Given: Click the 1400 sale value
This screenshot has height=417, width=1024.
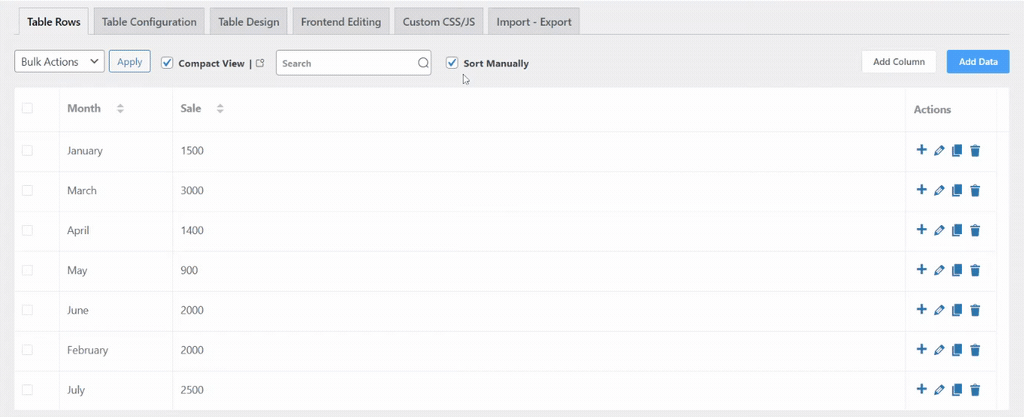Looking at the screenshot, I should pyautogui.click(x=192, y=230).
